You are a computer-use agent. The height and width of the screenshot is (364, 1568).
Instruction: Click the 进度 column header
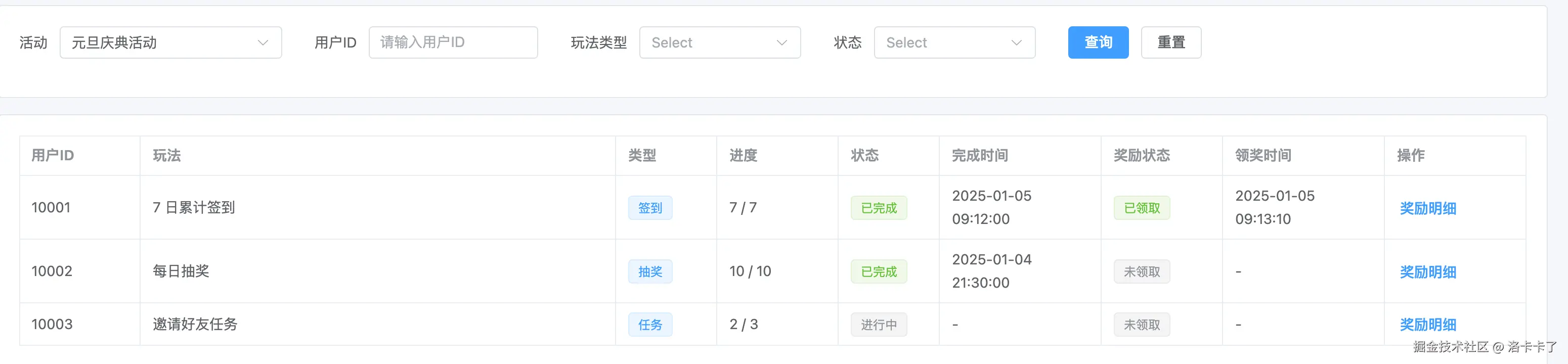pyautogui.click(x=743, y=156)
